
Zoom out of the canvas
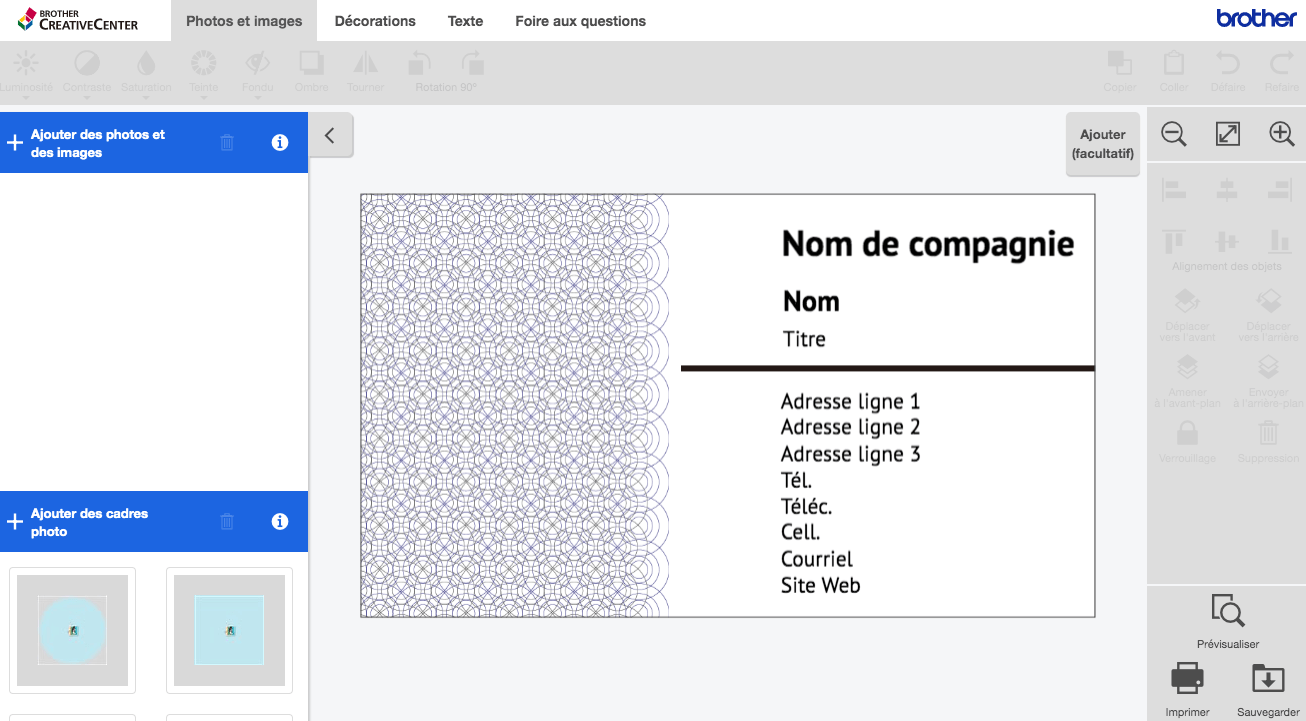click(1174, 134)
